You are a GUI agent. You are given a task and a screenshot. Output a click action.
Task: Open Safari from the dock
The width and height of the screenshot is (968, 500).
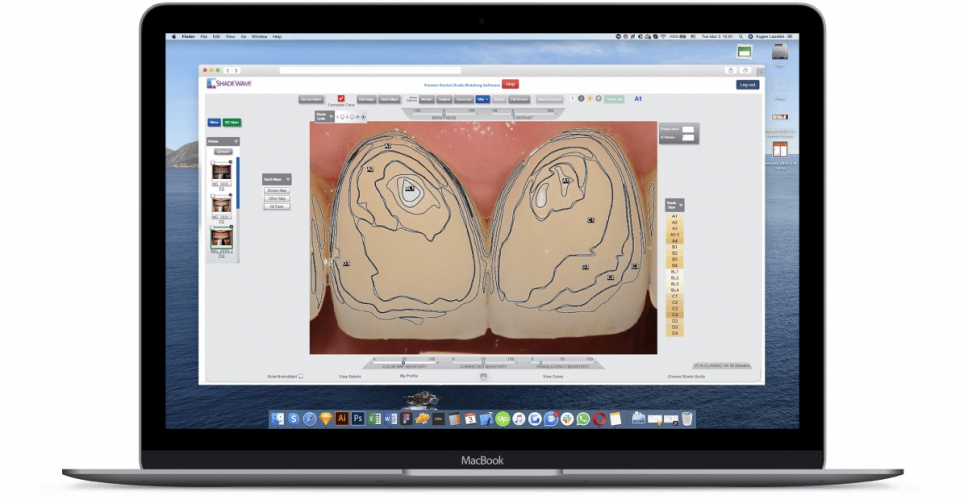[309, 419]
